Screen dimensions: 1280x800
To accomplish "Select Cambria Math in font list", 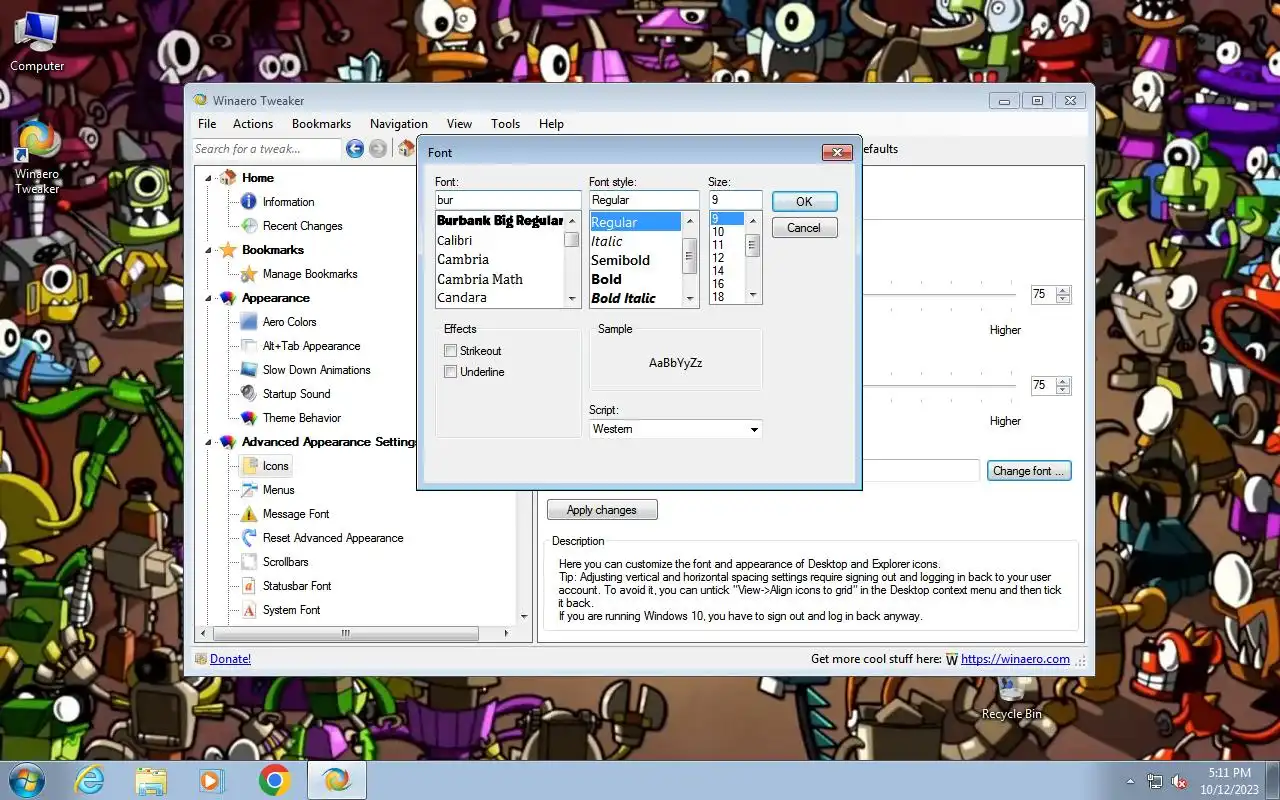I will [480, 279].
